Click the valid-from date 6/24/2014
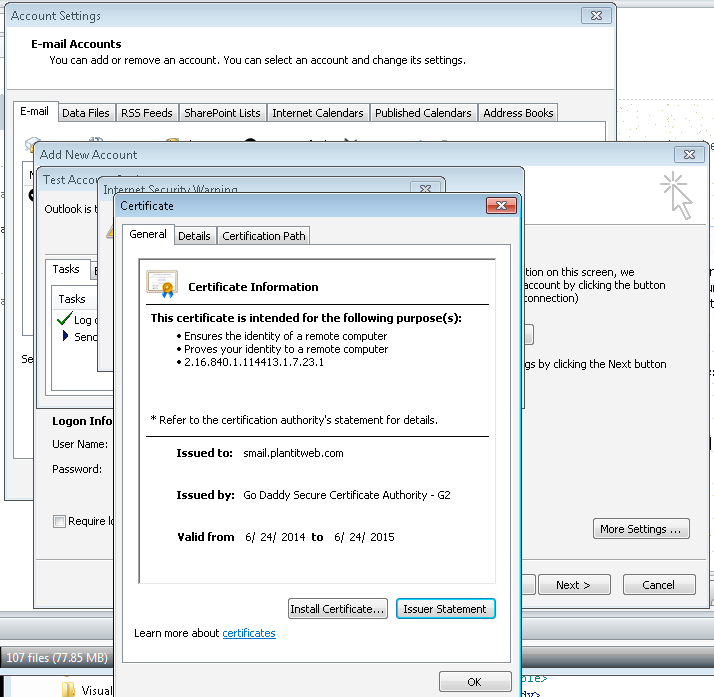Screen dimensions: 714x697 click(275, 537)
